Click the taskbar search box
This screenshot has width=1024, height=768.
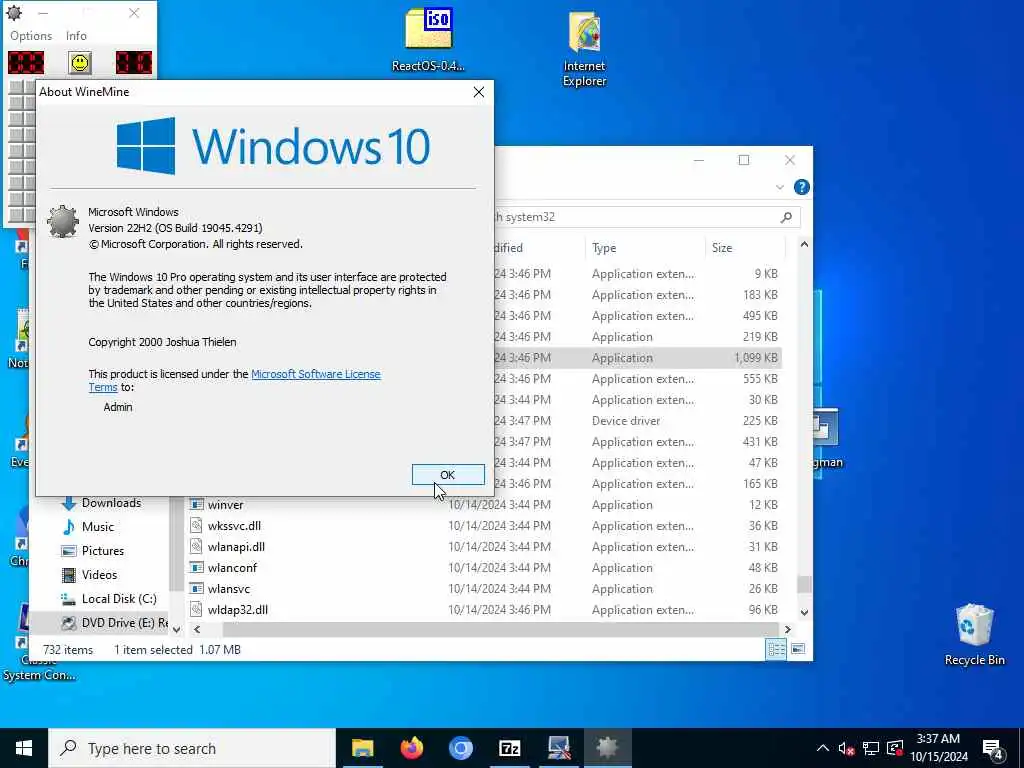coord(192,748)
